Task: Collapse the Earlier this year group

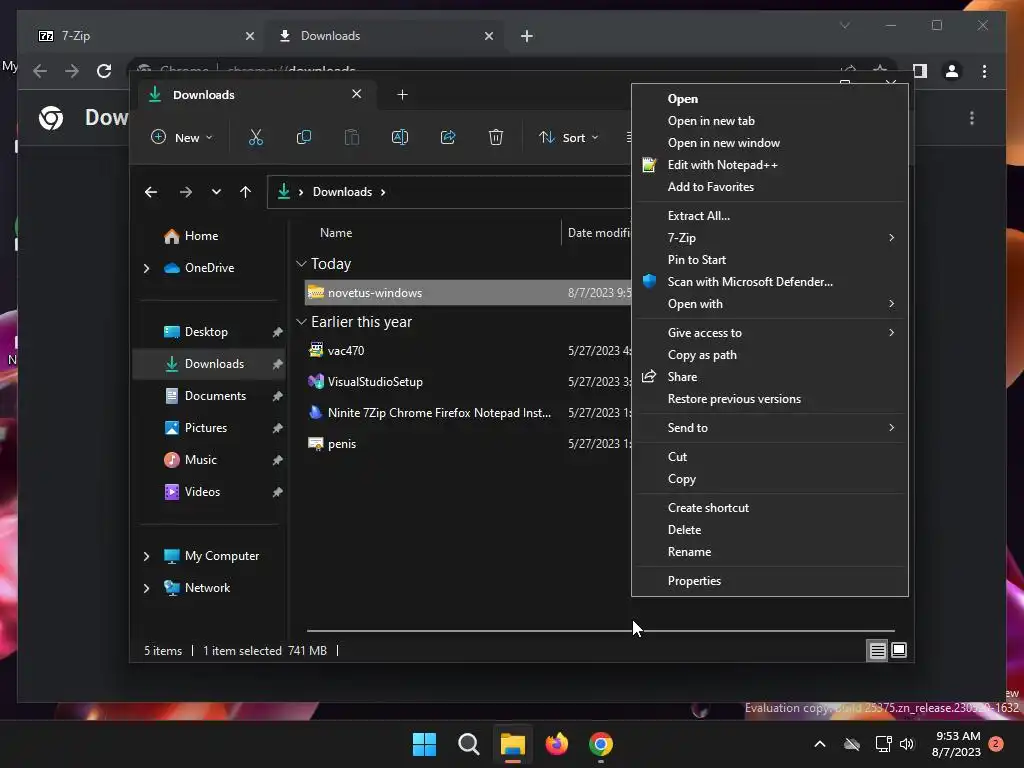Action: tap(301, 322)
